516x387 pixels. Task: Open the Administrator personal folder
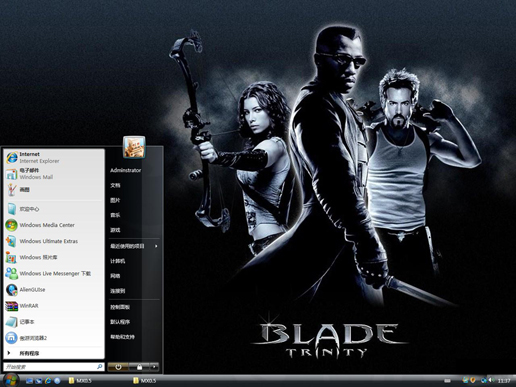click(126, 170)
